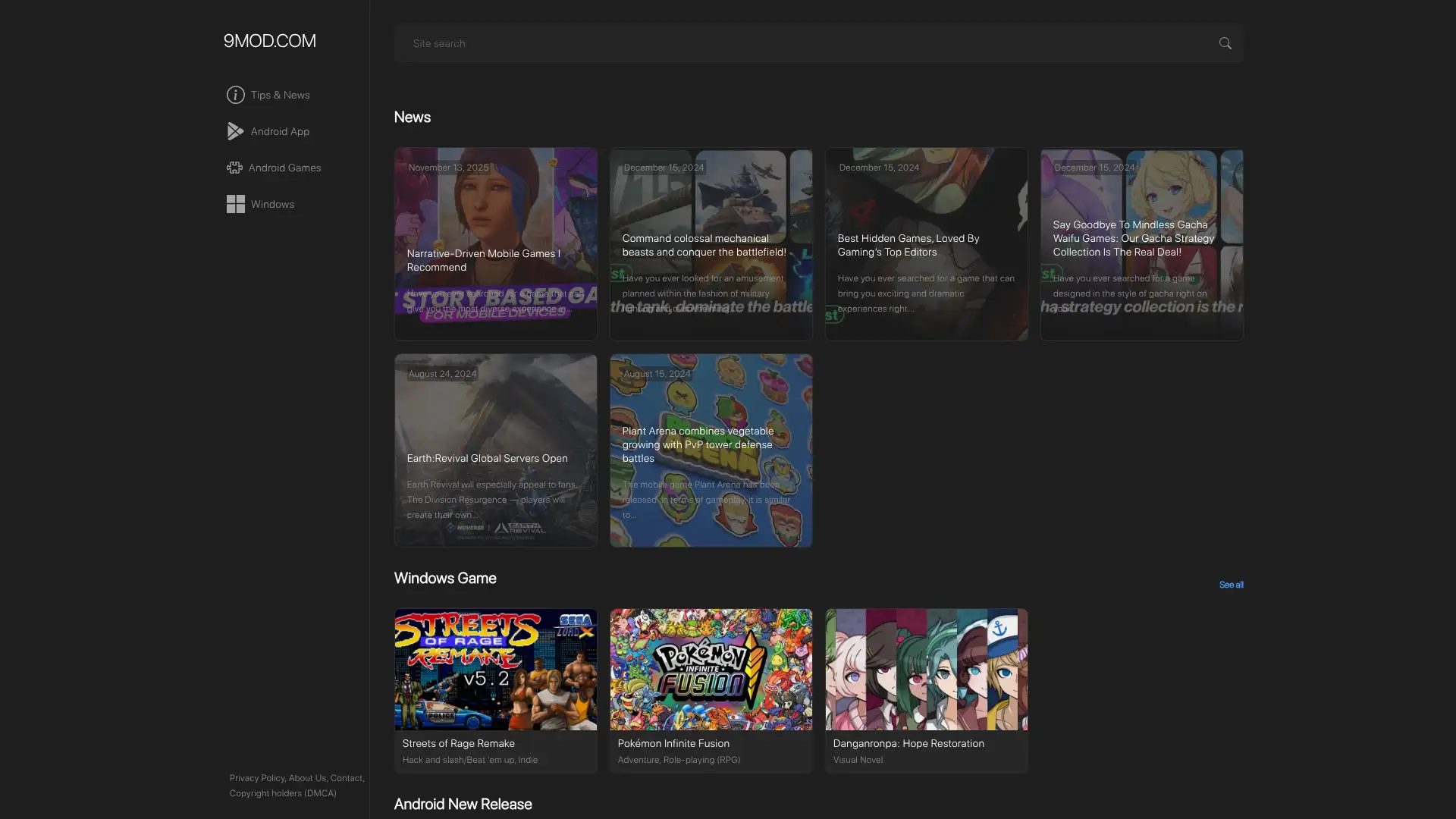Open the Streets of Rage Remake thumbnail
Image resolution: width=1456 pixels, height=819 pixels.
click(495, 670)
